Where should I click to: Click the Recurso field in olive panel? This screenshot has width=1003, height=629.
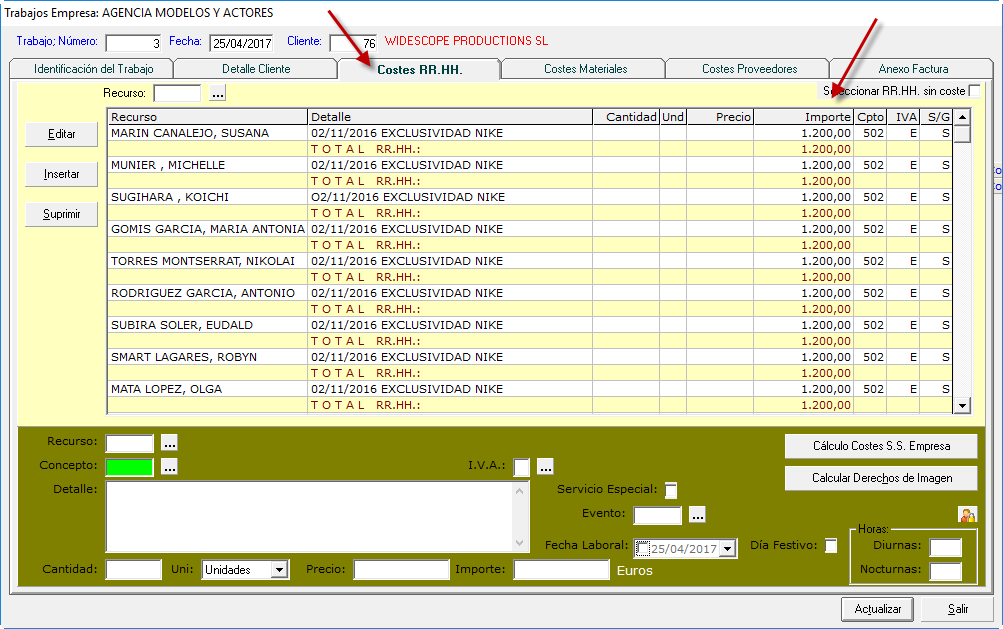coord(129,443)
